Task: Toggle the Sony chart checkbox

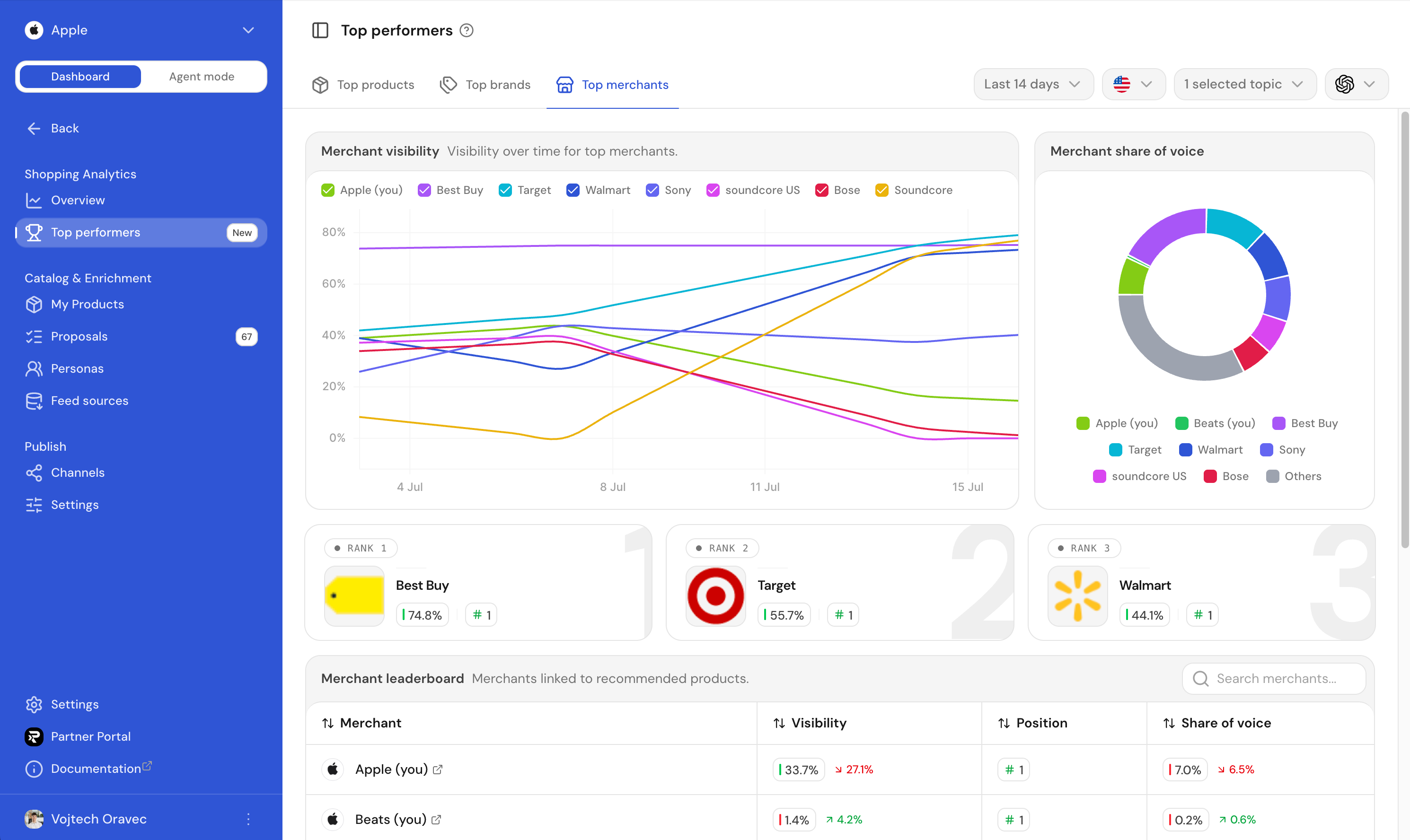Action: click(x=652, y=190)
